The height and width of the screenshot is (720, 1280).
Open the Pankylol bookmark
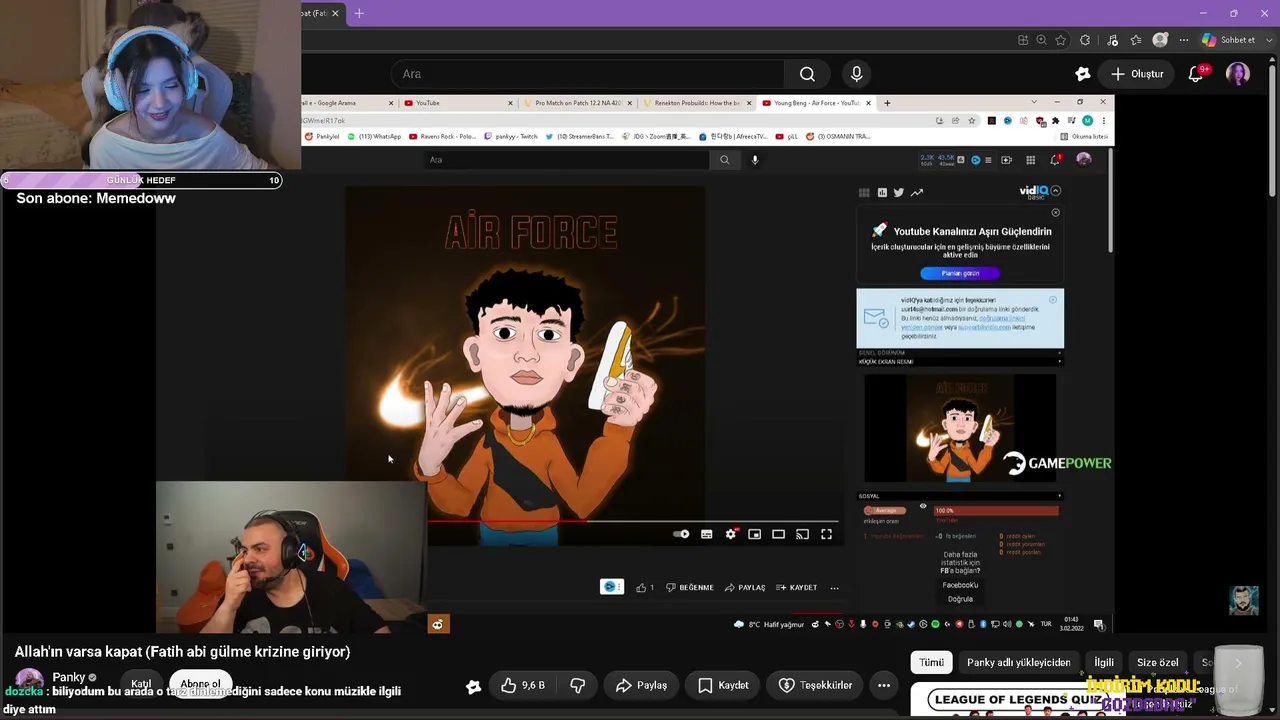point(323,136)
